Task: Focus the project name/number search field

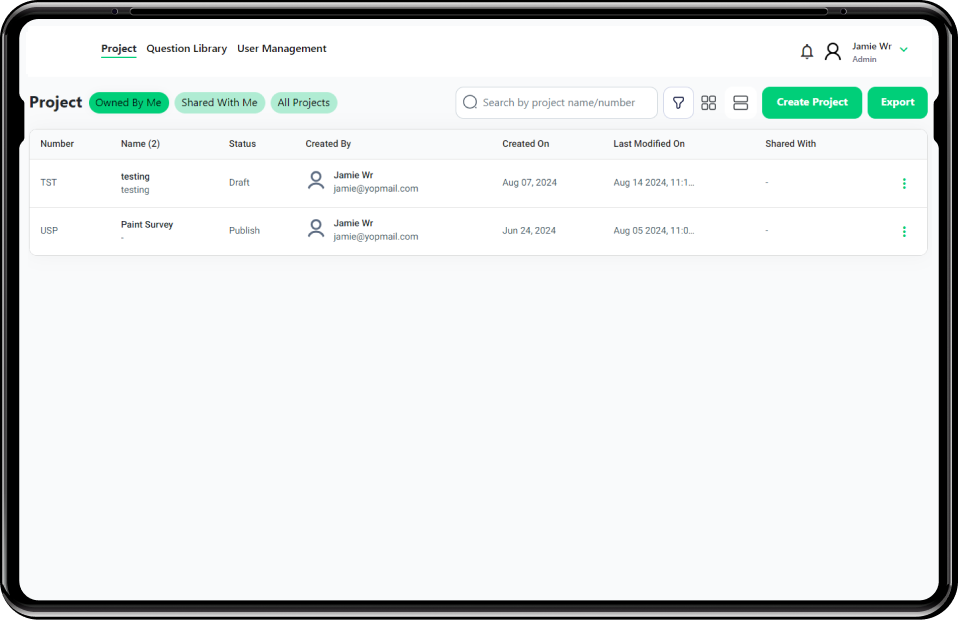Action: coord(565,103)
